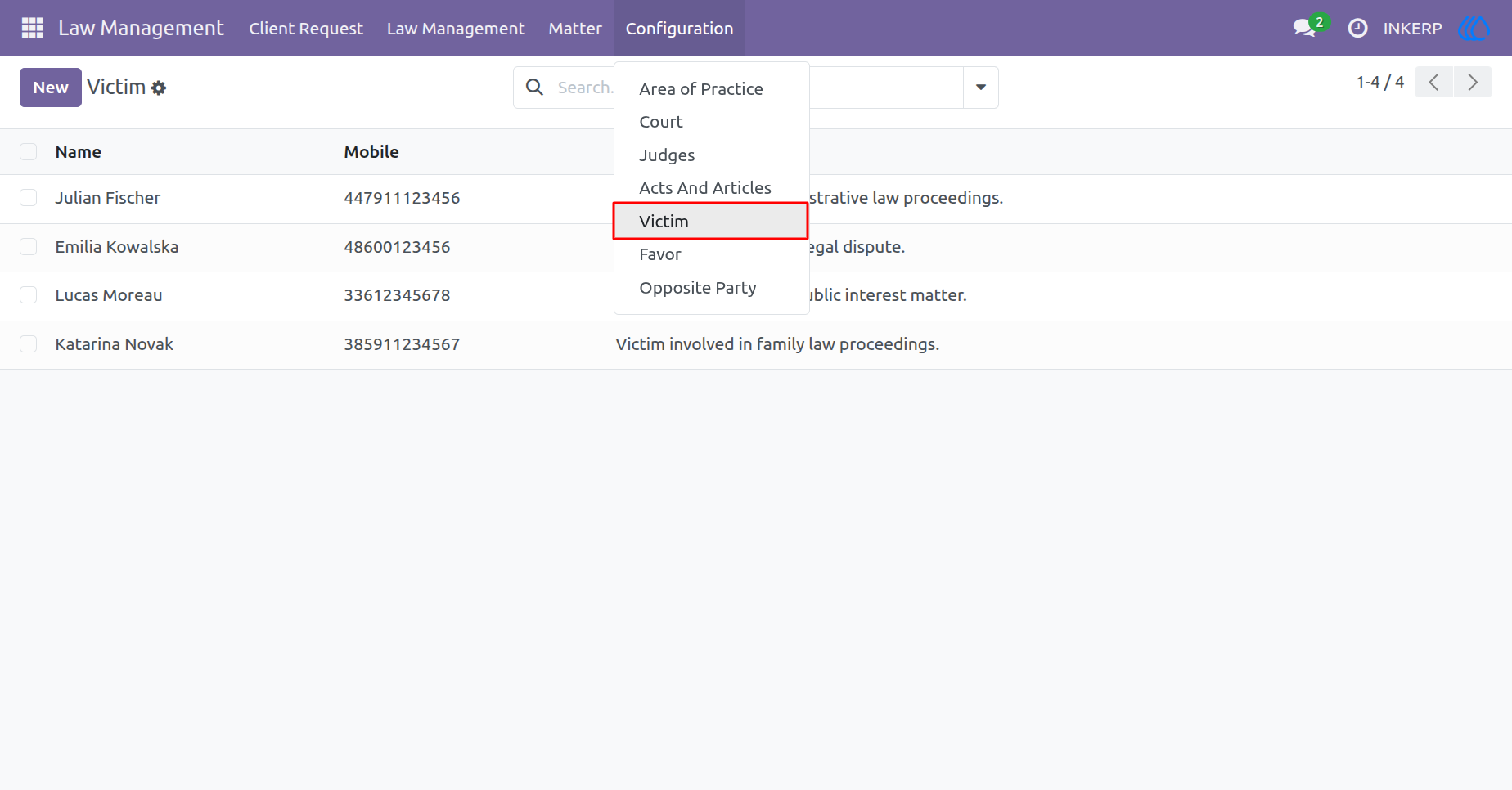This screenshot has width=1512, height=790.
Task: Create a New victim record
Action: pyautogui.click(x=51, y=88)
